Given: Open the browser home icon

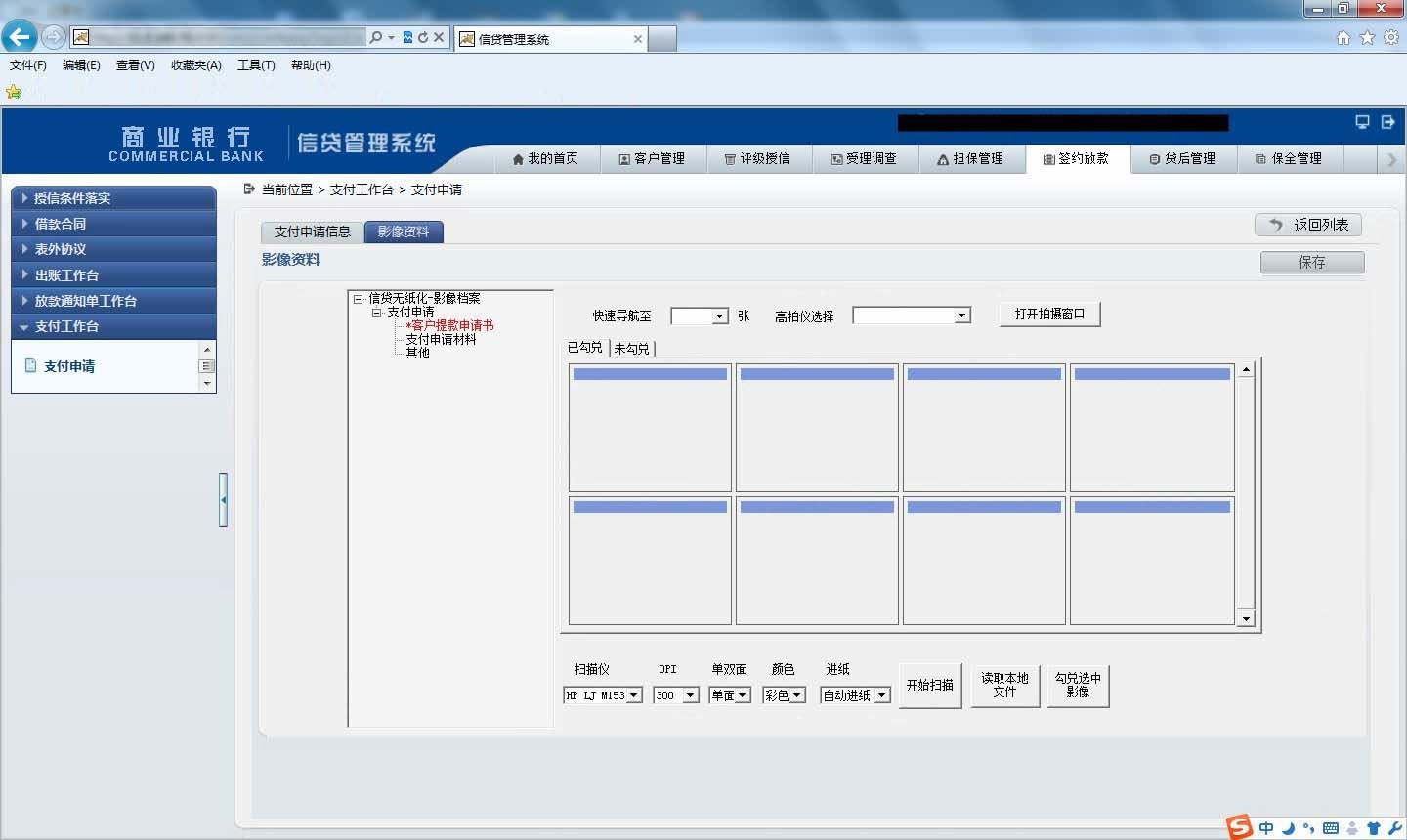Looking at the screenshot, I should coord(1343,37).
